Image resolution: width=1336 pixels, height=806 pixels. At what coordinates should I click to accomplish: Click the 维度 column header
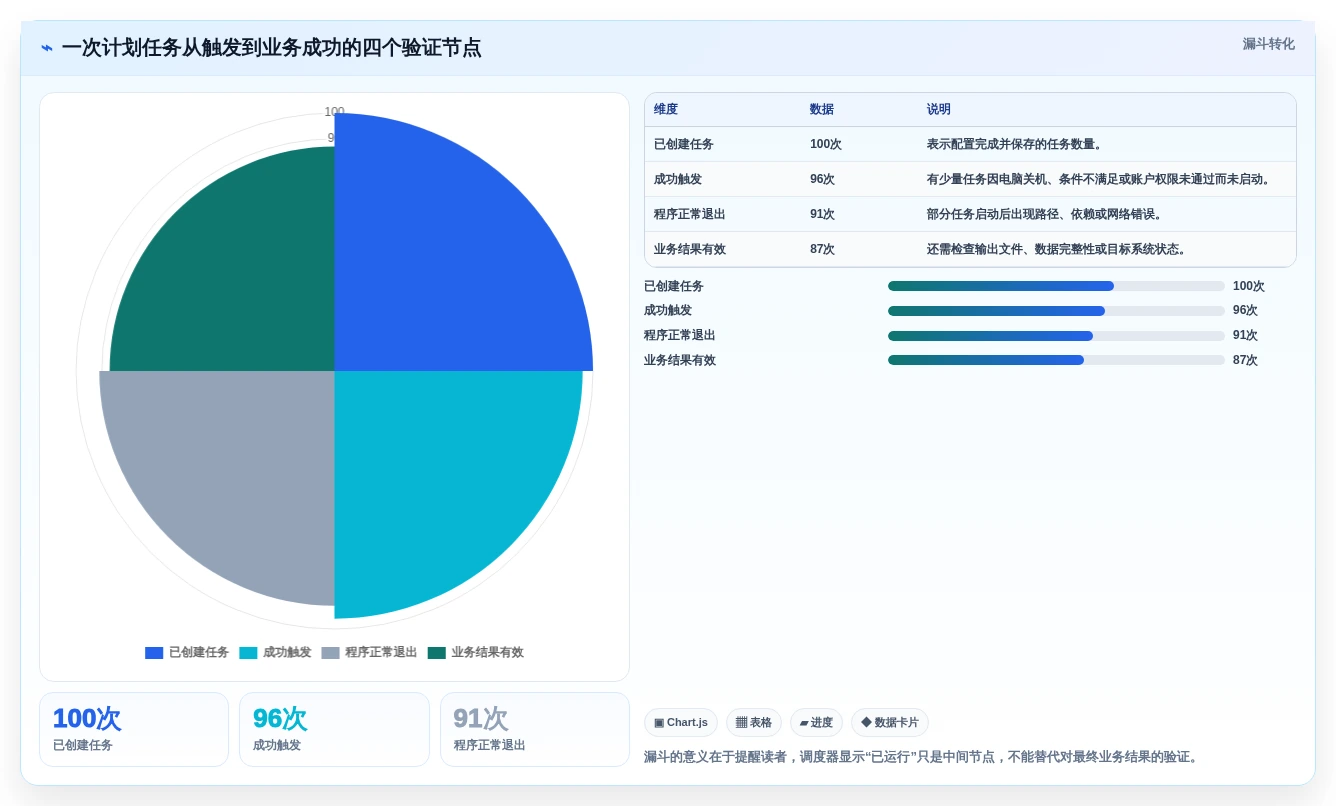click(666, 109)
